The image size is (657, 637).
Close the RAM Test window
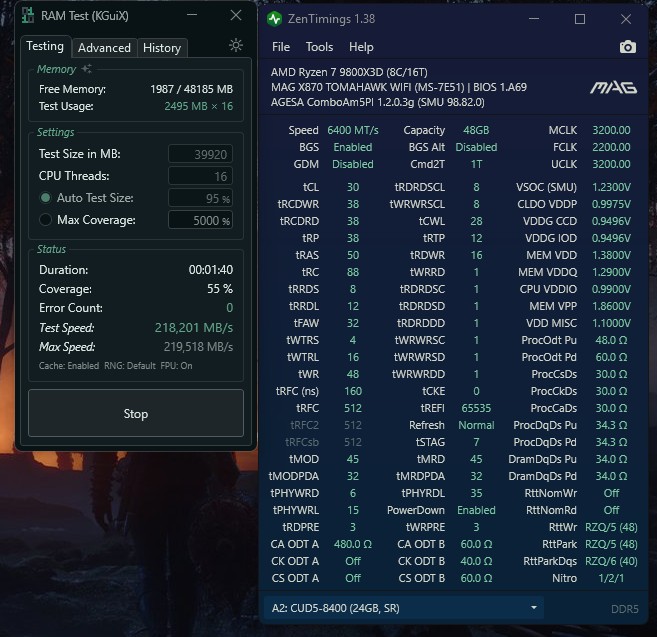[x=236, y=15]
